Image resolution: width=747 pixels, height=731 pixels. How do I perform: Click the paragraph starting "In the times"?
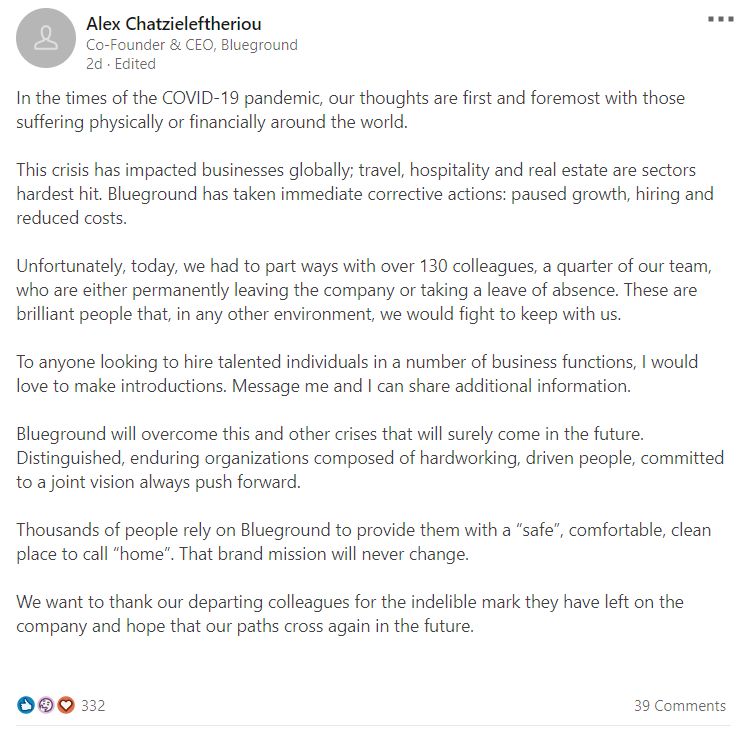tap(350, 110)
